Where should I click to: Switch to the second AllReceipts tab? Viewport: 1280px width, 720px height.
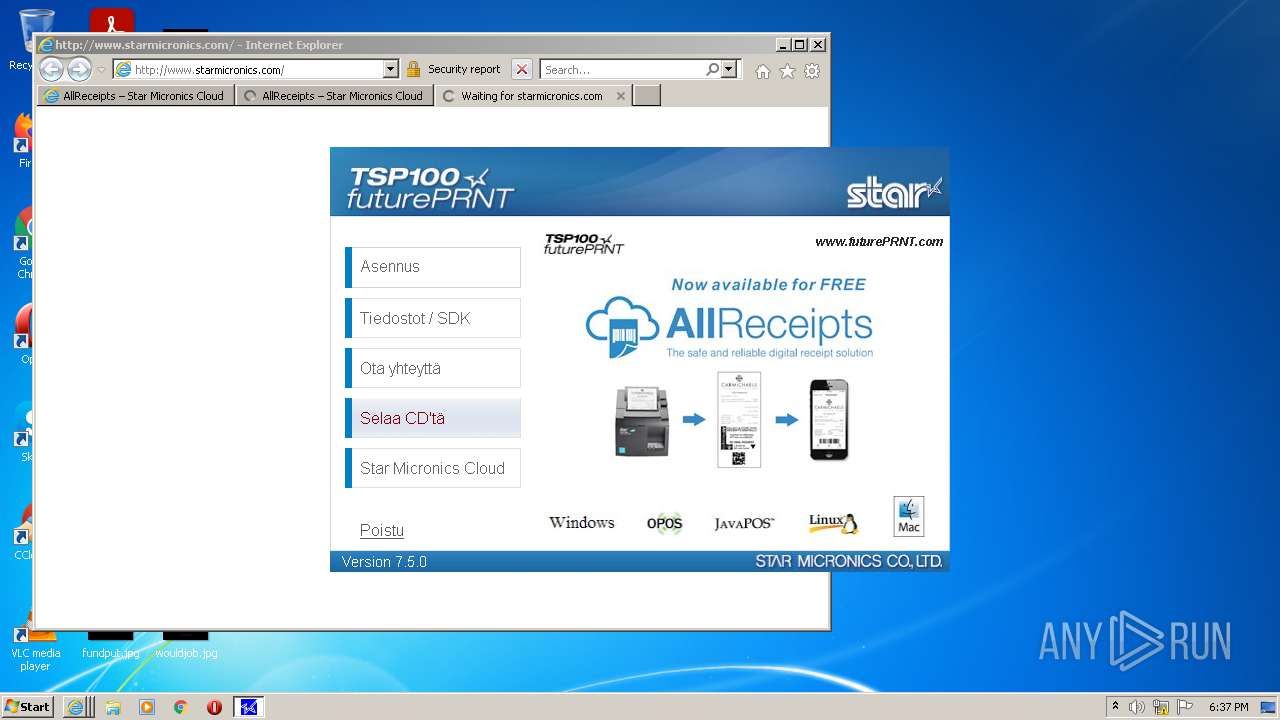tap(335, 96)
